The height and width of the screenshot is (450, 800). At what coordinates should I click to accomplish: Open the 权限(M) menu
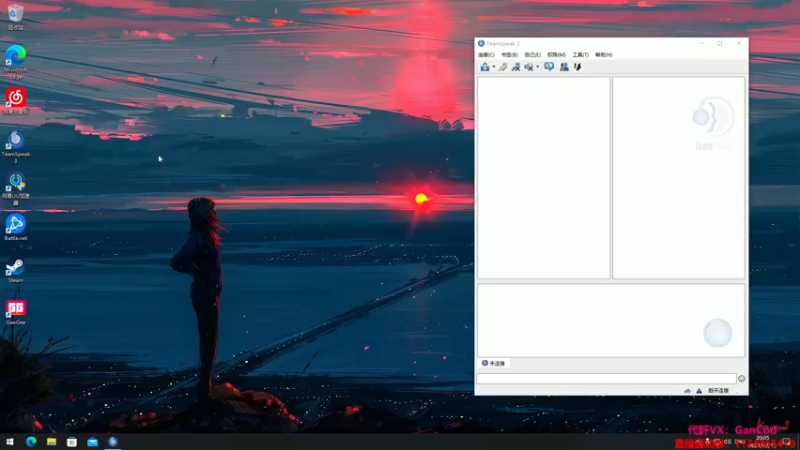point(556,55)
